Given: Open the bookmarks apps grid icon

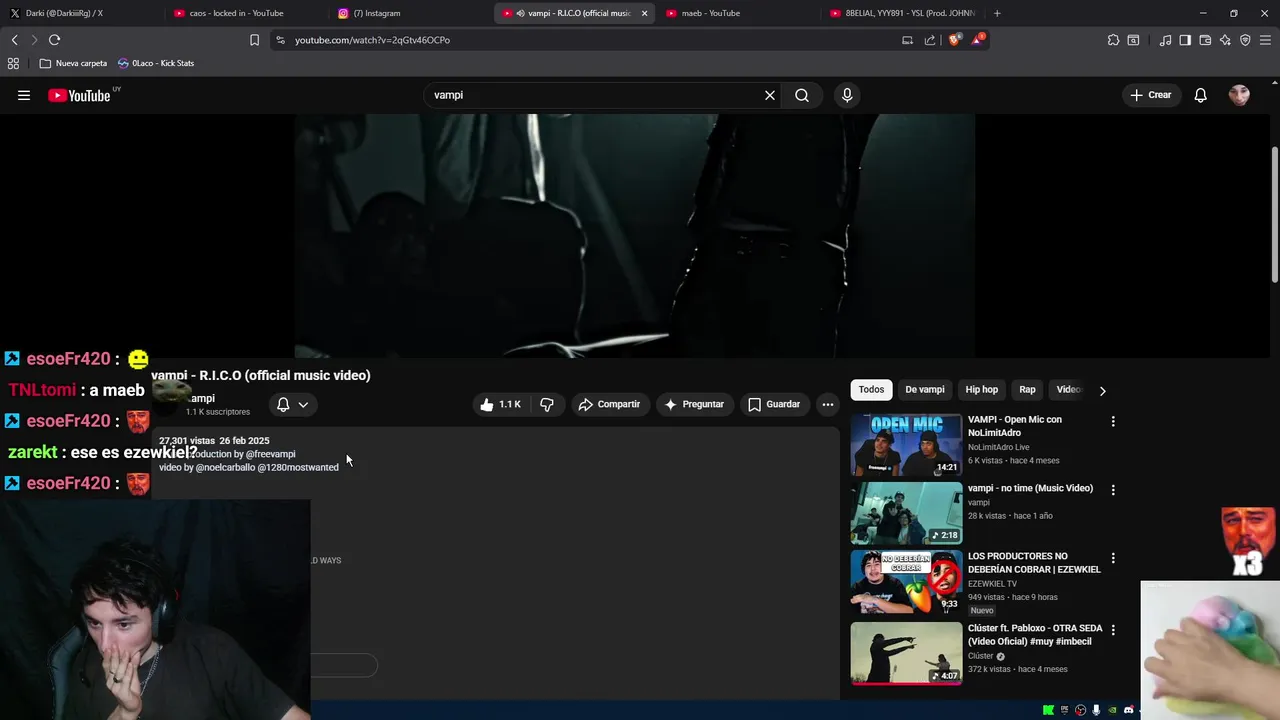Looking at the screenshot, I should click(13, 63).
